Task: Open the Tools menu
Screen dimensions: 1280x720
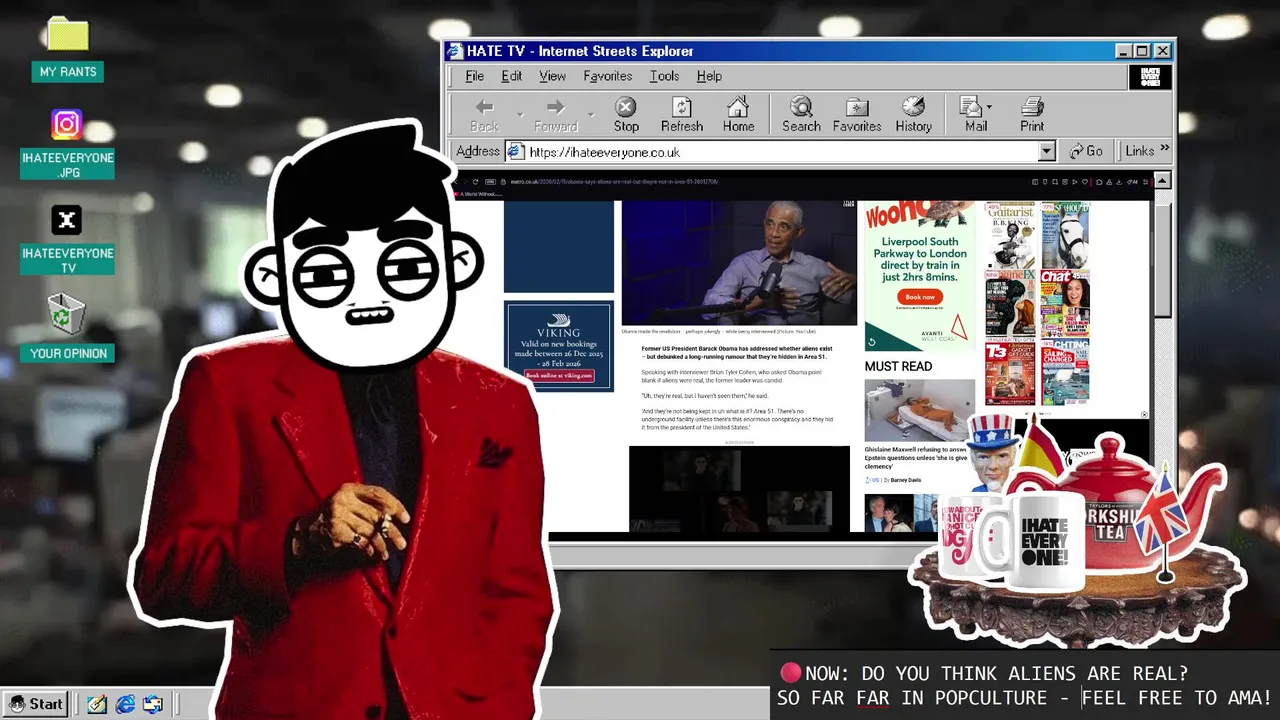Action: click(664, 76)
